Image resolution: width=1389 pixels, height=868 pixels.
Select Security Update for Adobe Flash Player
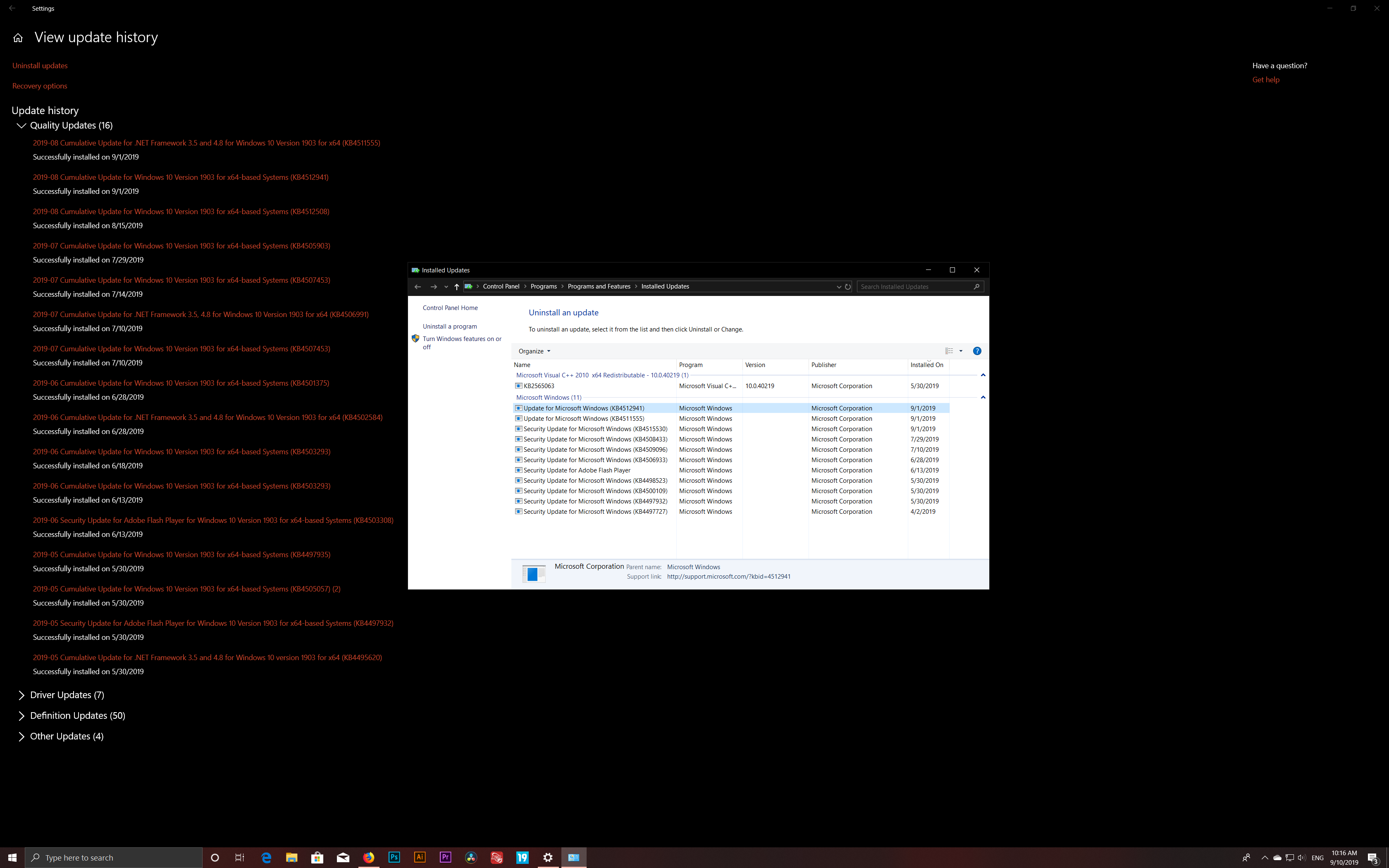point(730,470)
